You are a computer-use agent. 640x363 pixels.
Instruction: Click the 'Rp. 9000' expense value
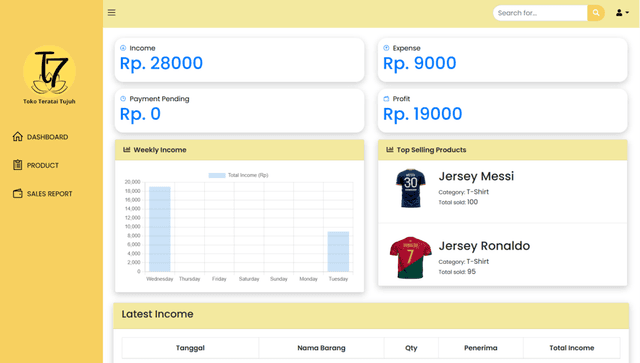point(420,63)
